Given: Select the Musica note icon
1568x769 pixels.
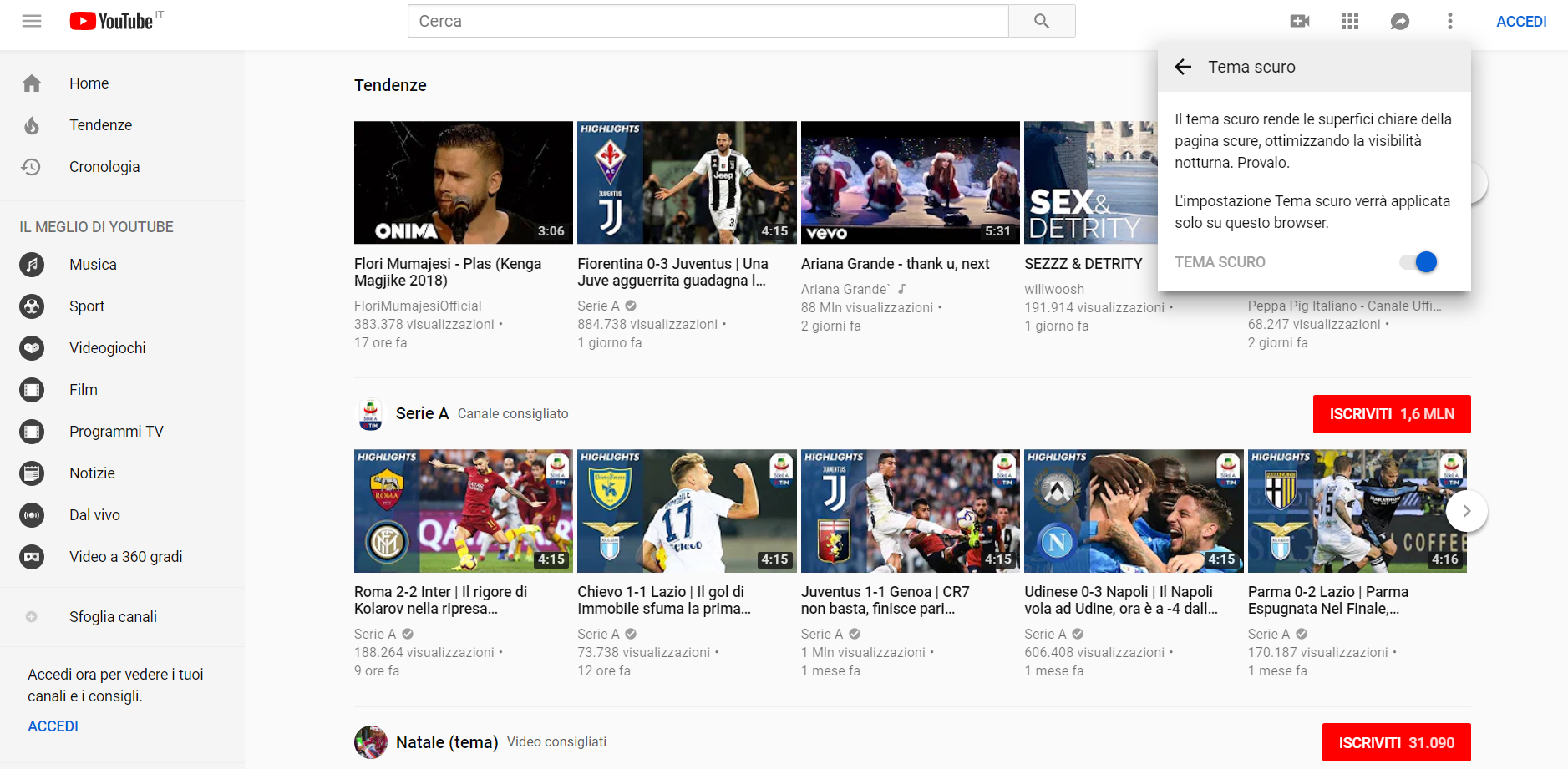Looking at the screenshot, I should pos(32,264).
